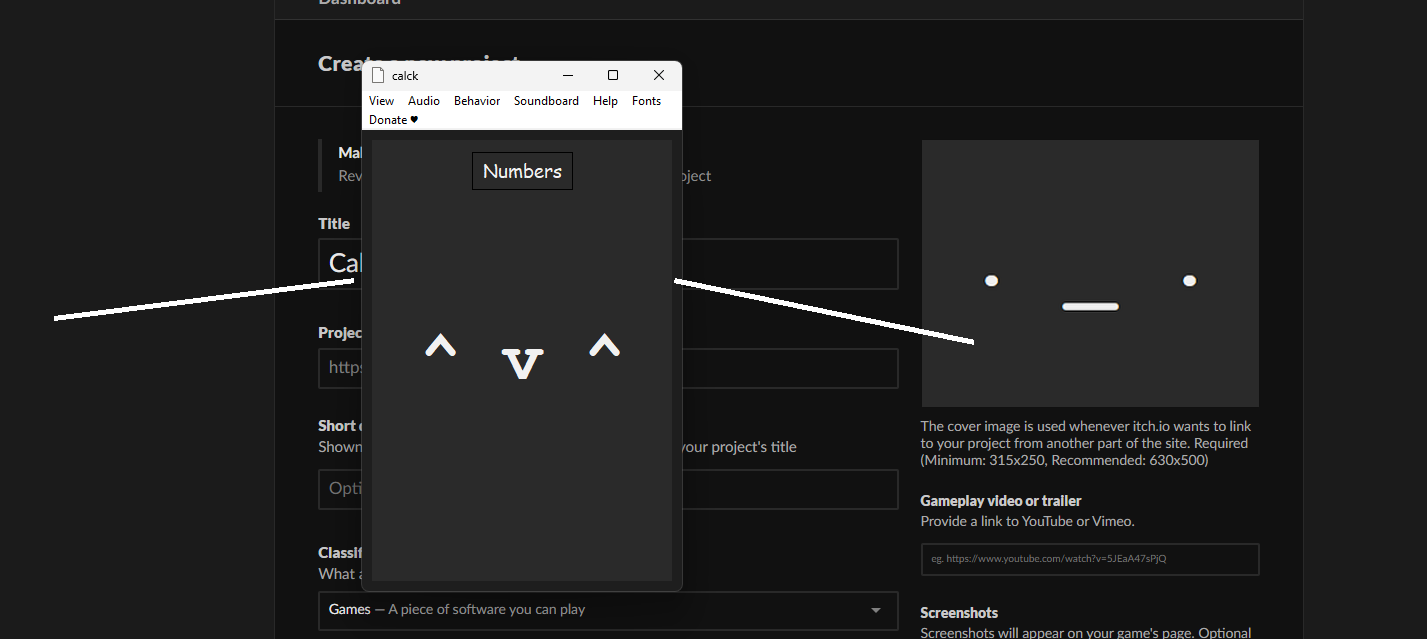Click the short description input field
1427x639 pixels.
coord(608,490)
